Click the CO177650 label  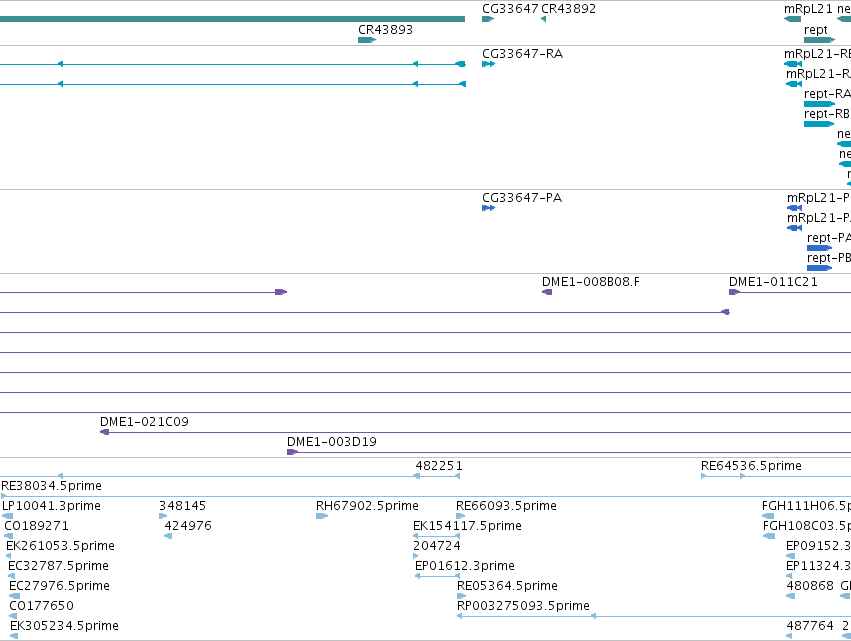coord(41,606)
